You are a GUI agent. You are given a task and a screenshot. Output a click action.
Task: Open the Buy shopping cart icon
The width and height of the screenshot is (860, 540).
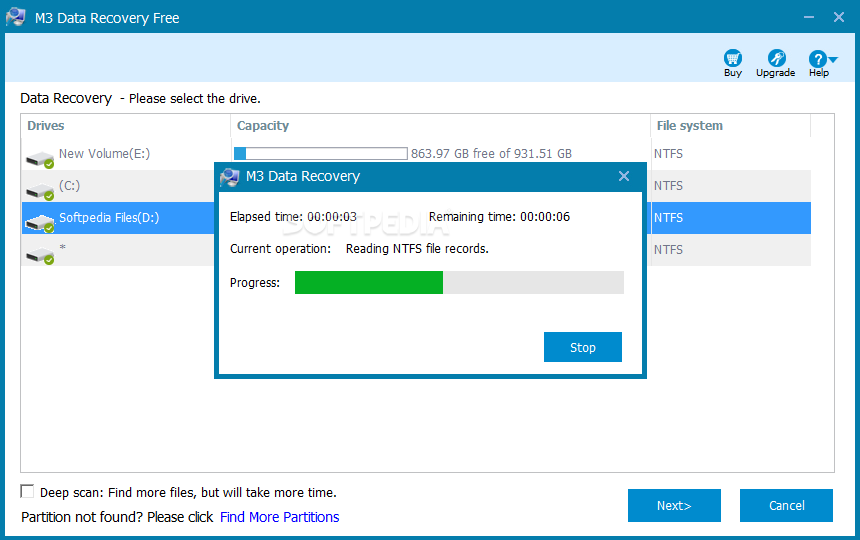(x=733, y=58)
